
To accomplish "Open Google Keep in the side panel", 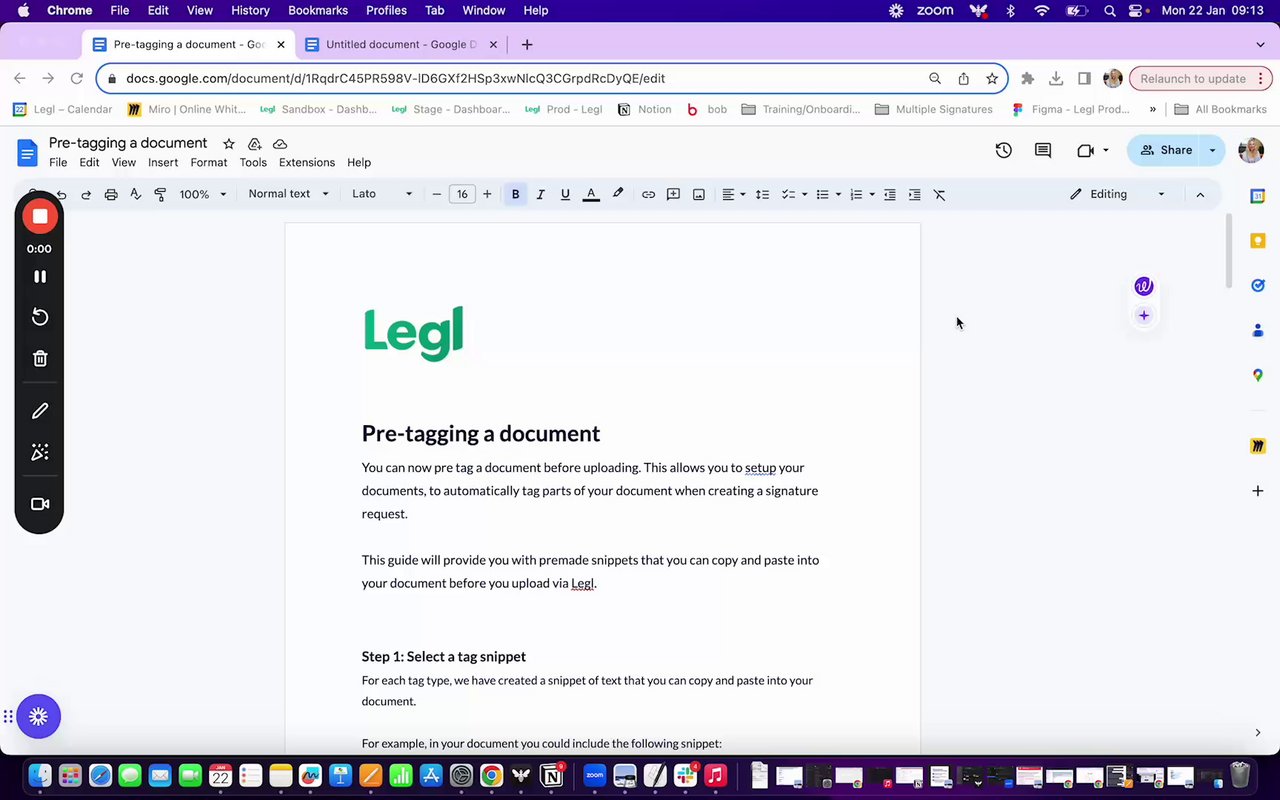I will [x=1258, y=241].
